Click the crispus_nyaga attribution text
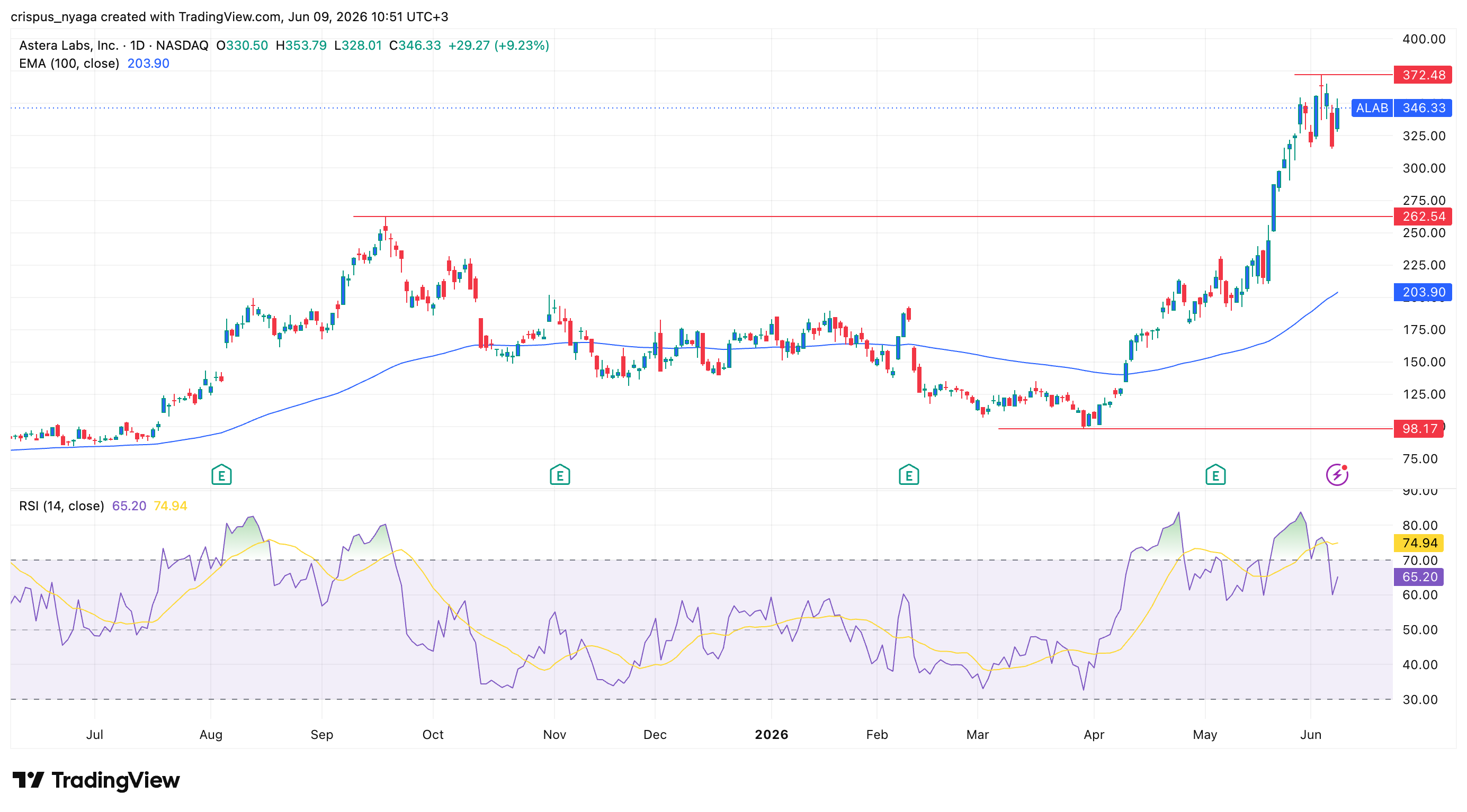 229,16
